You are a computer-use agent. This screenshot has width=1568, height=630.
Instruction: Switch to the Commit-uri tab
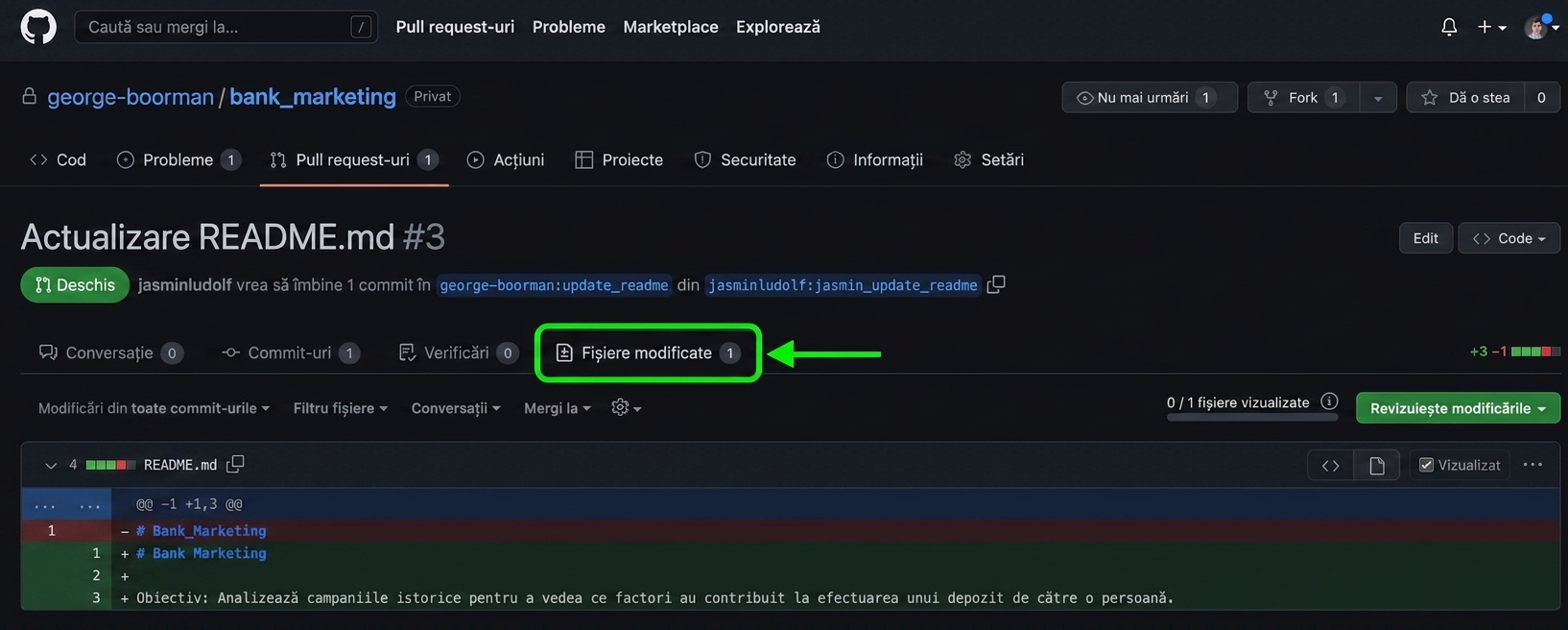[291, 352]
